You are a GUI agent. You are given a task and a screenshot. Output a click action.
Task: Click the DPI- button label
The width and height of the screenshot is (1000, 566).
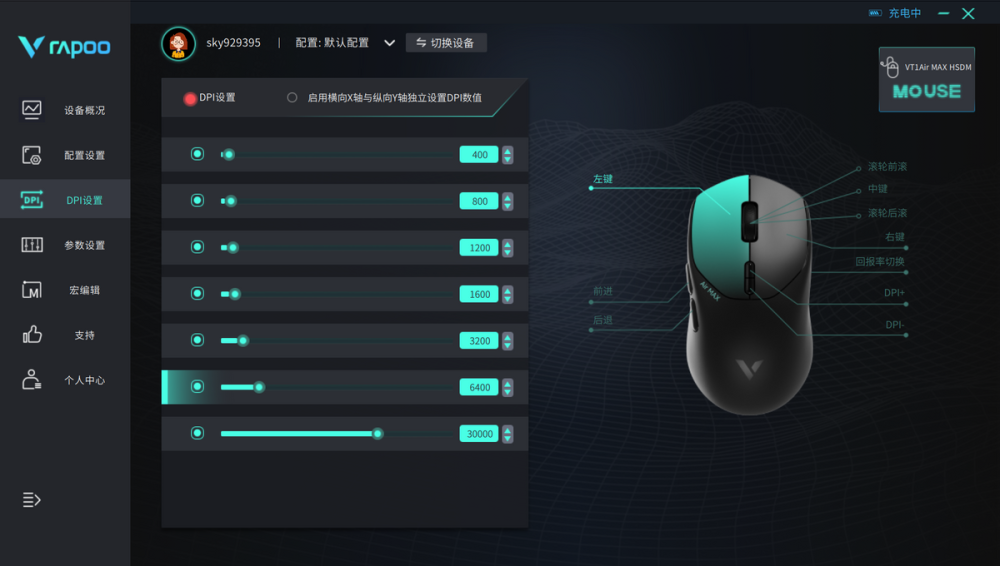pyautogui.click(x=895, y=325)
